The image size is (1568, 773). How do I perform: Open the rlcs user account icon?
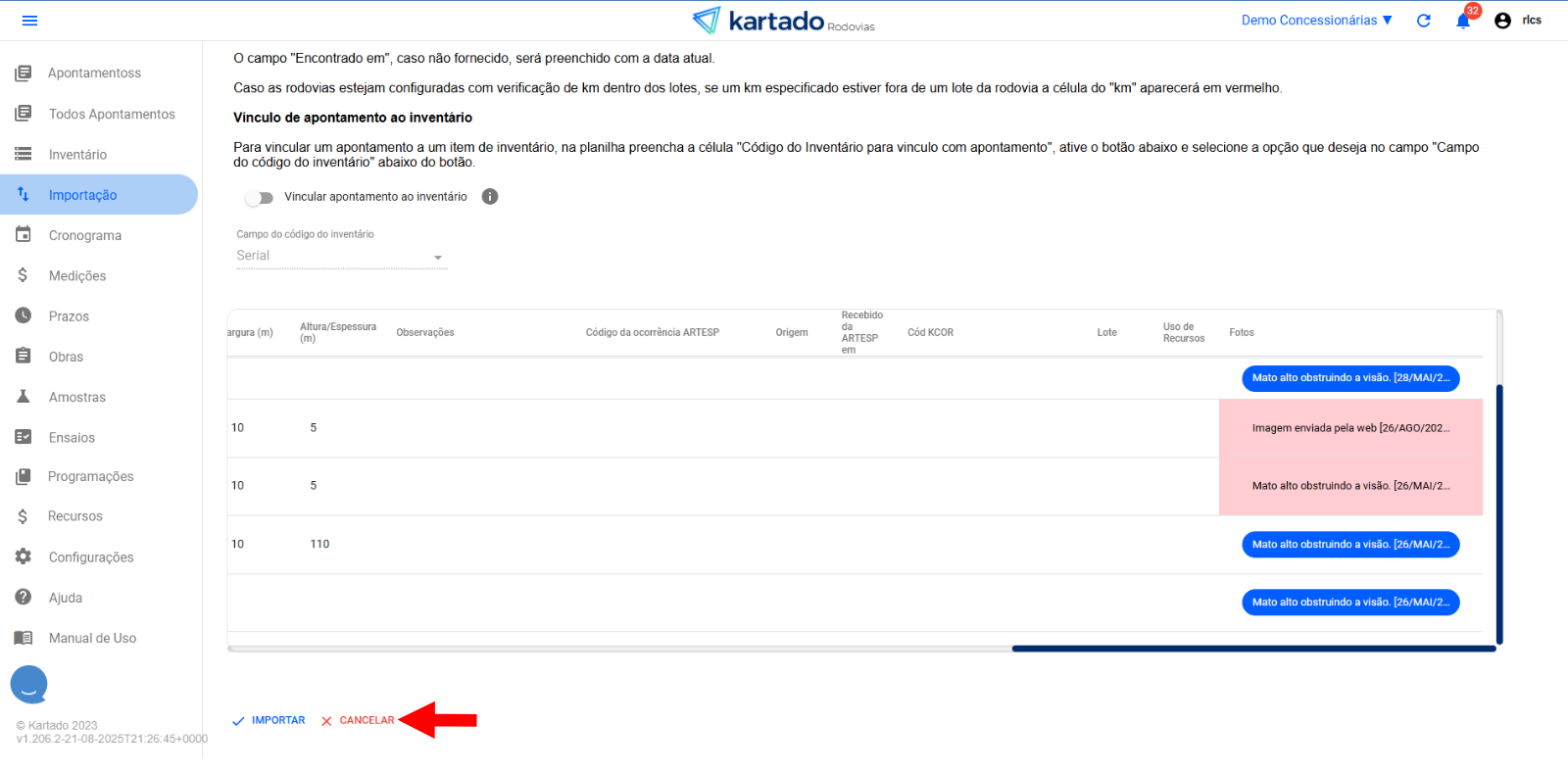[1502, 21]
